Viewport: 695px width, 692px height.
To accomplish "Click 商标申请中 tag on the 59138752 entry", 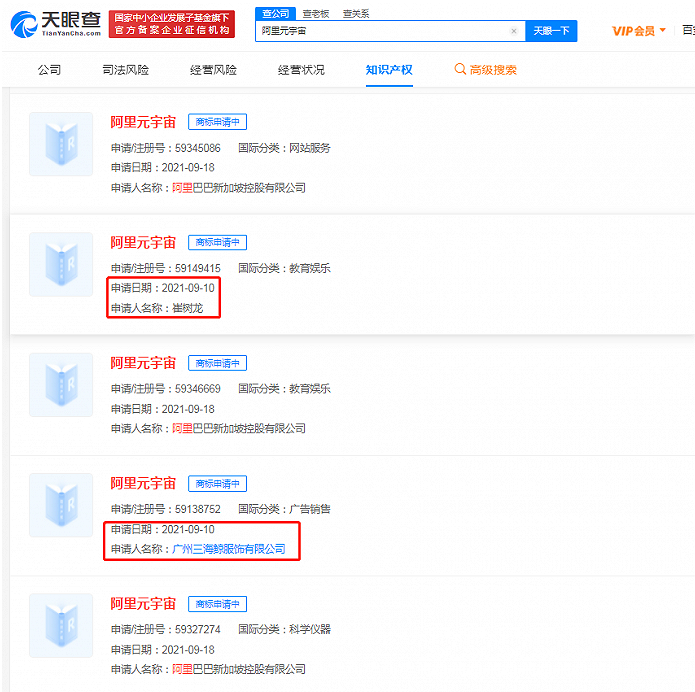I will pos(217,483).
